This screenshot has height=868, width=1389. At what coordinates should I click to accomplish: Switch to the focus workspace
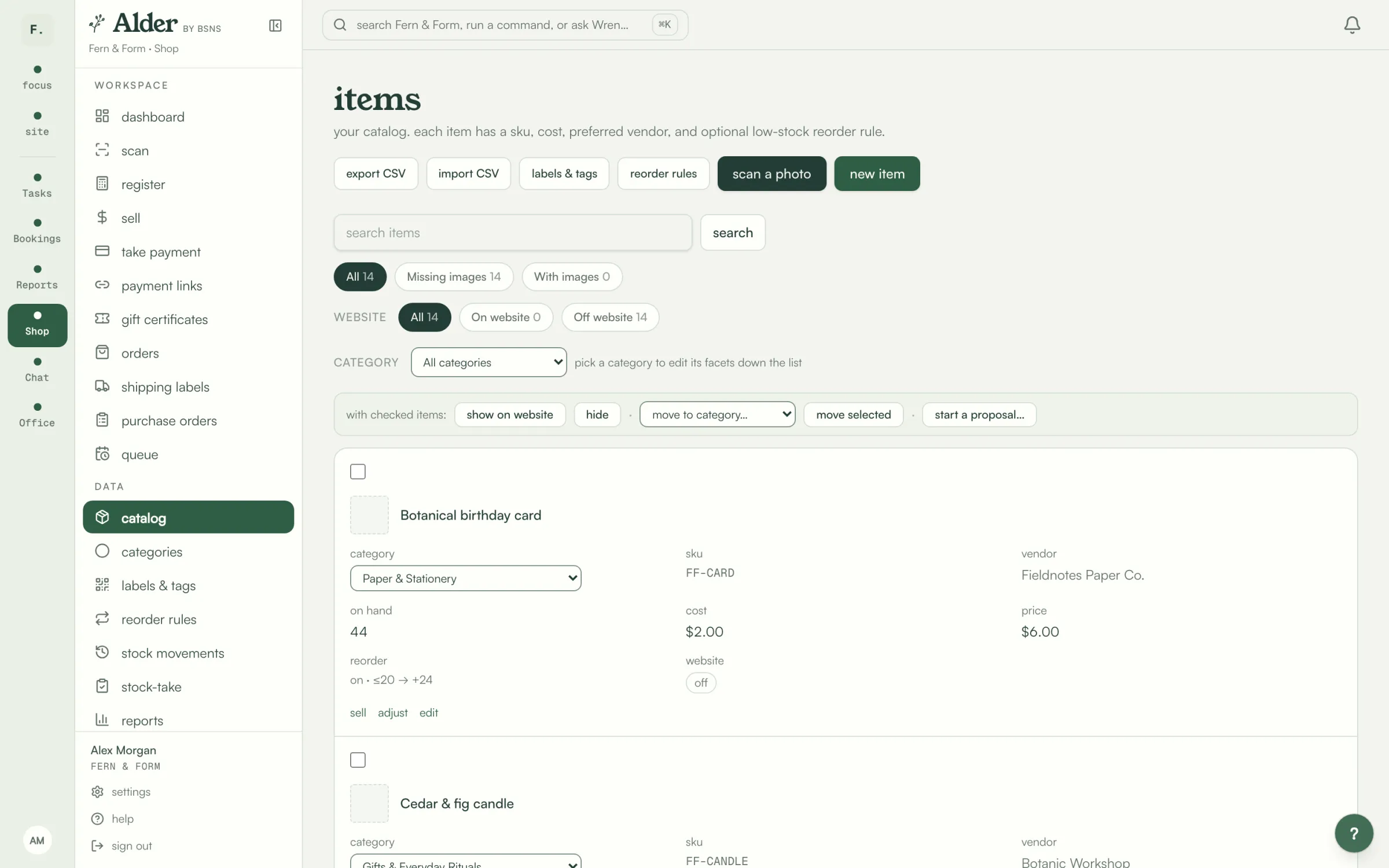point(37,78)
